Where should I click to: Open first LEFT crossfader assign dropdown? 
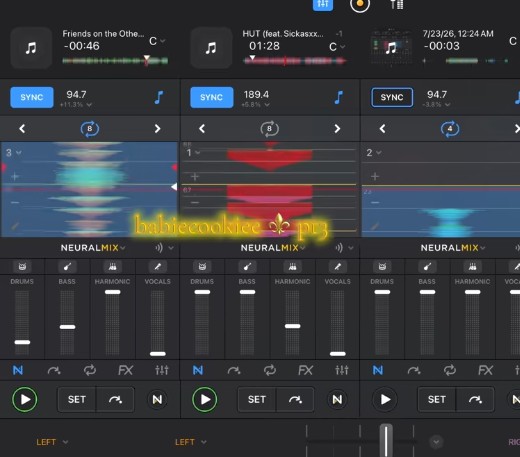click(52, 442)
